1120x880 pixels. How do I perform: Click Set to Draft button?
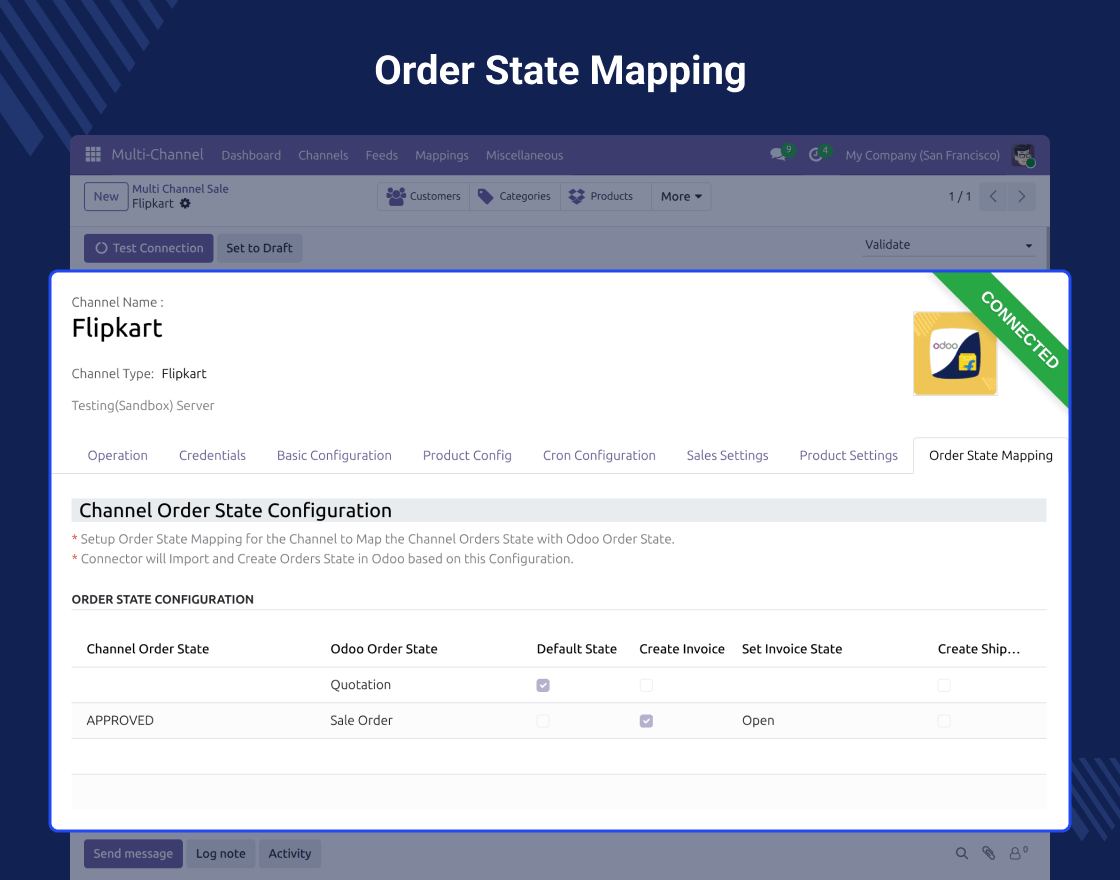coord(259,248)
